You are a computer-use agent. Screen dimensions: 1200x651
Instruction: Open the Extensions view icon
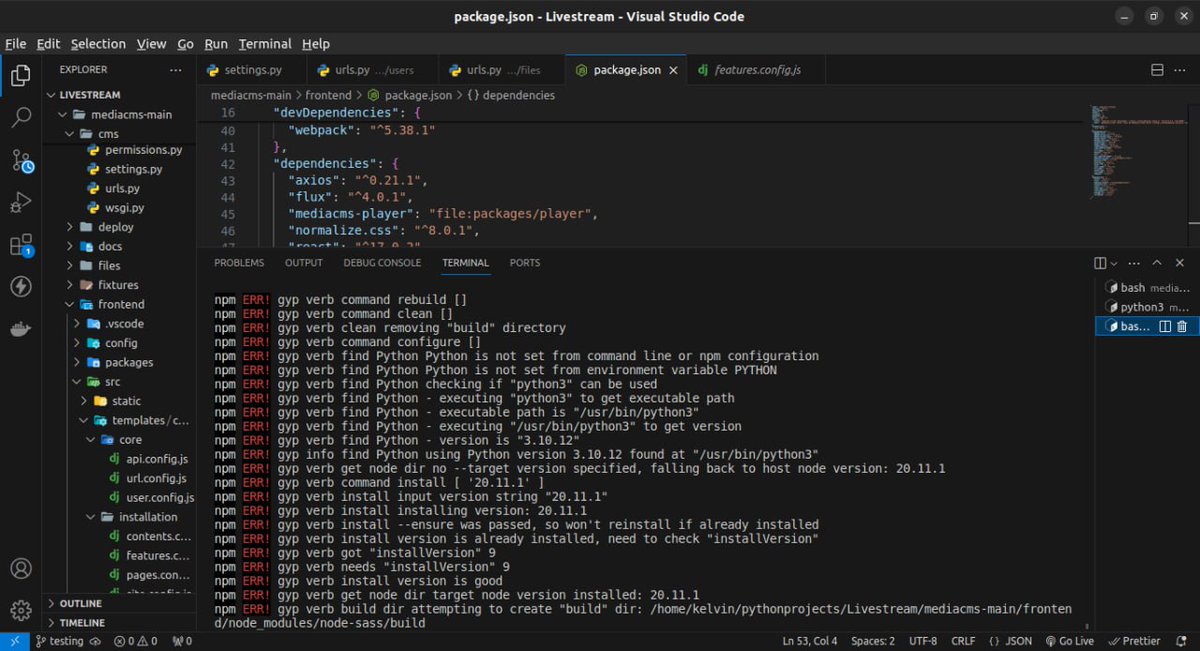pyautogui.click(x=21, y=245)
